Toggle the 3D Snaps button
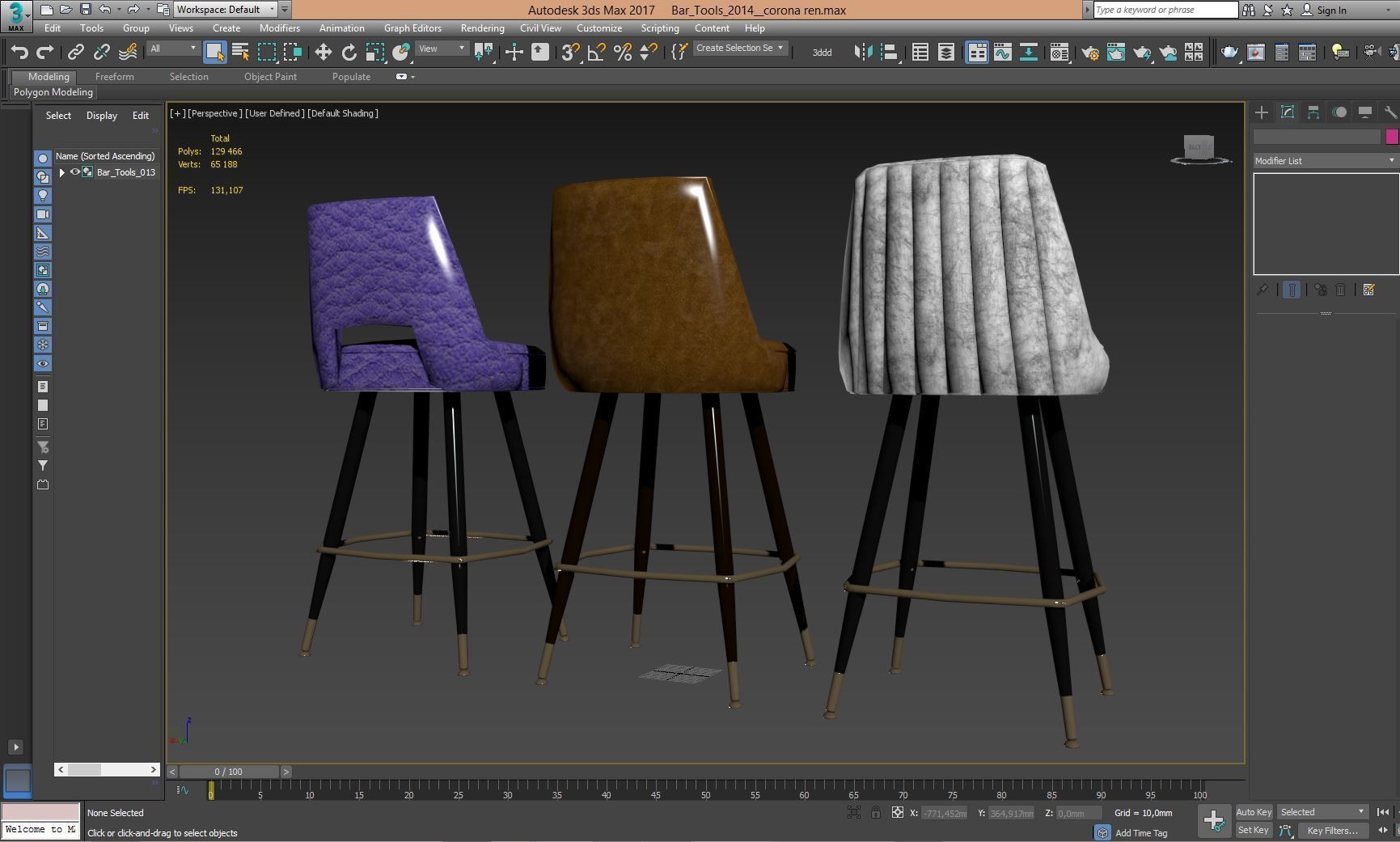The image size is (1400, 842). click(x=570, y=52)
